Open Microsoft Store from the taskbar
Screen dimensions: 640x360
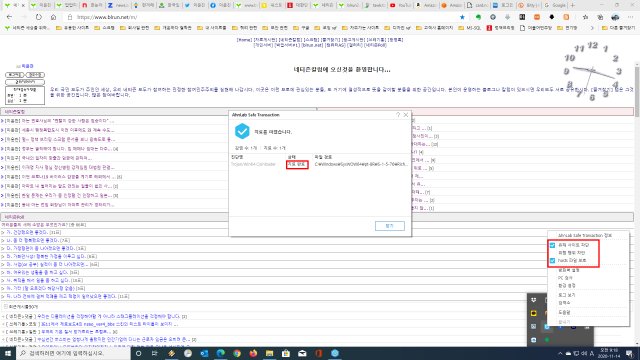pyautogui.click(x=286, y=353)
